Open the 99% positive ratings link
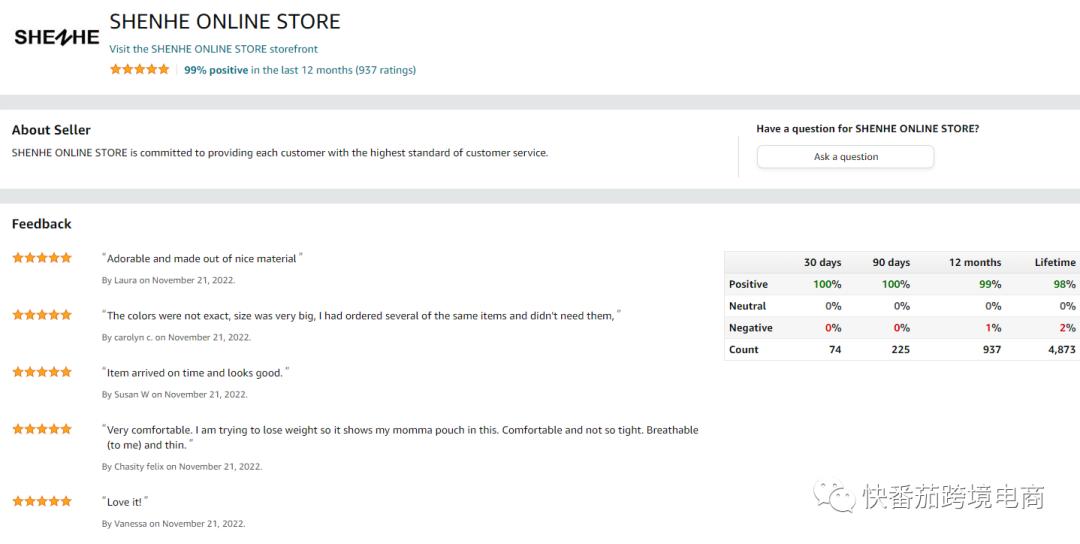This screenshot has height=544, width=1080. (216, 70)
